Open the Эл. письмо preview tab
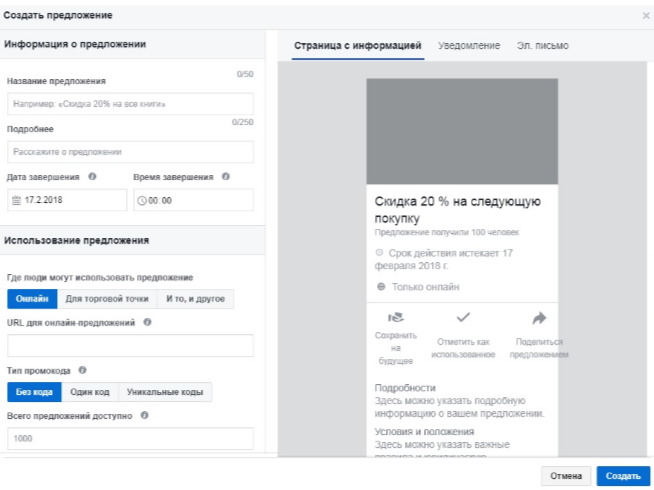 [542, 46]
